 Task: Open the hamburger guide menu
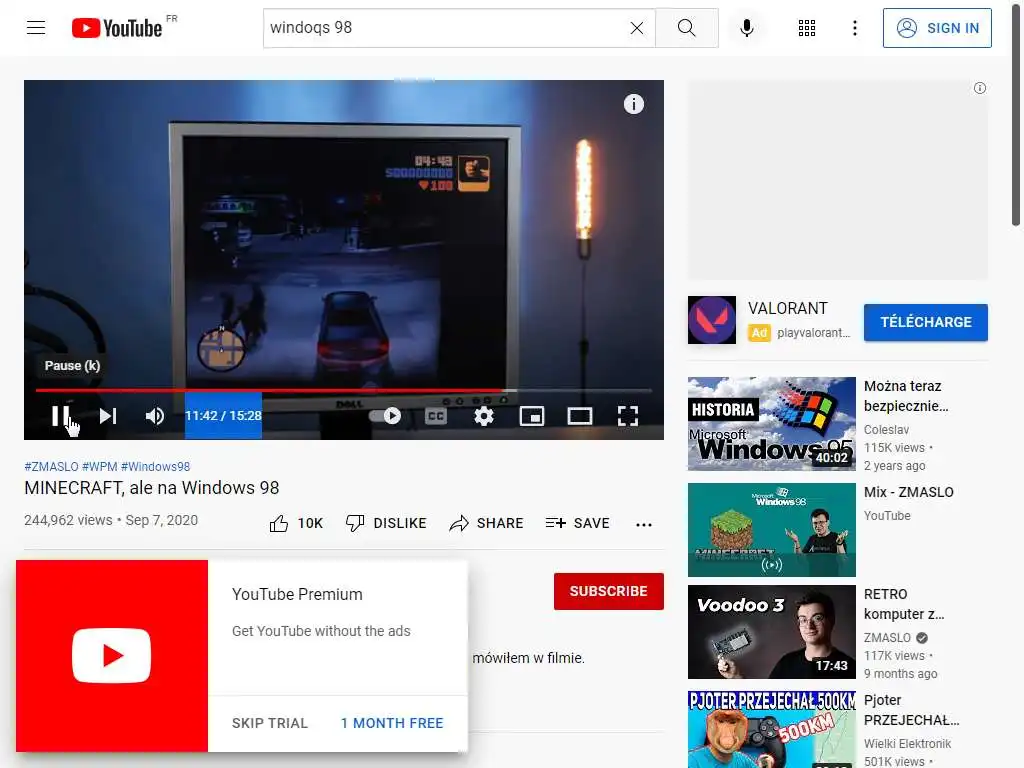click(x=36, y=27)
